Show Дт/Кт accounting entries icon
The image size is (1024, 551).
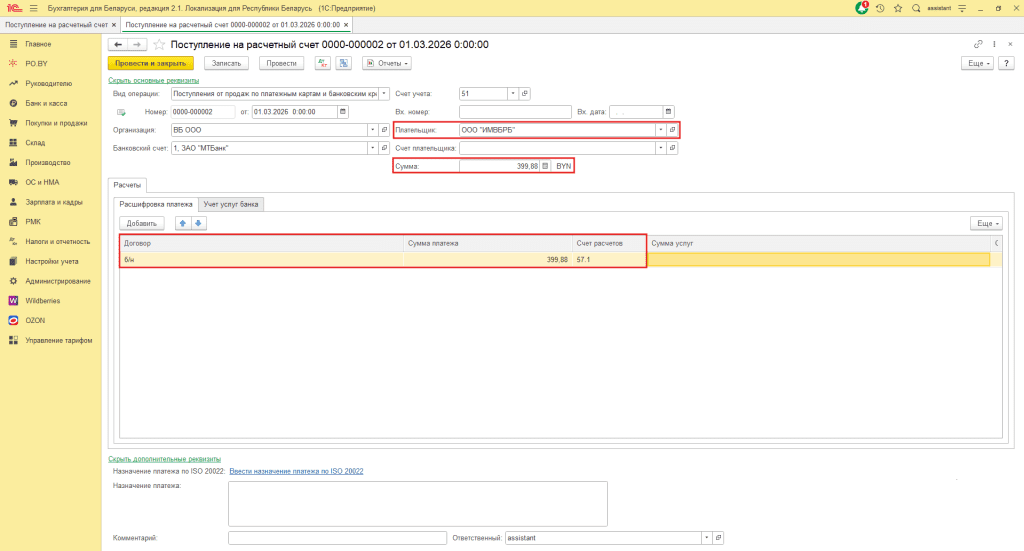tap(322, 63)
